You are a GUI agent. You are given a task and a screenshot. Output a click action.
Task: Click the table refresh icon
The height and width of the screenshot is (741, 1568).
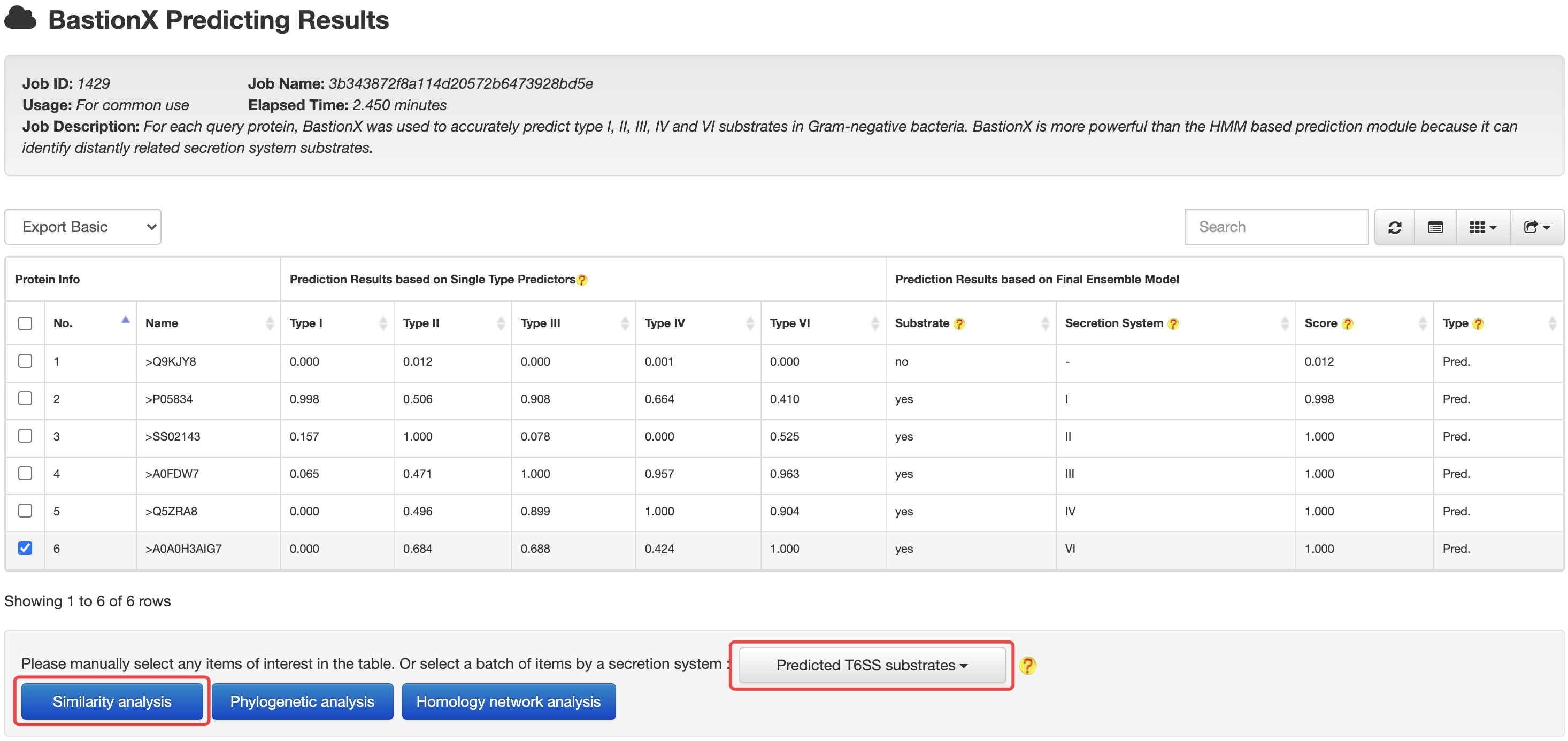coord(1395,227)
